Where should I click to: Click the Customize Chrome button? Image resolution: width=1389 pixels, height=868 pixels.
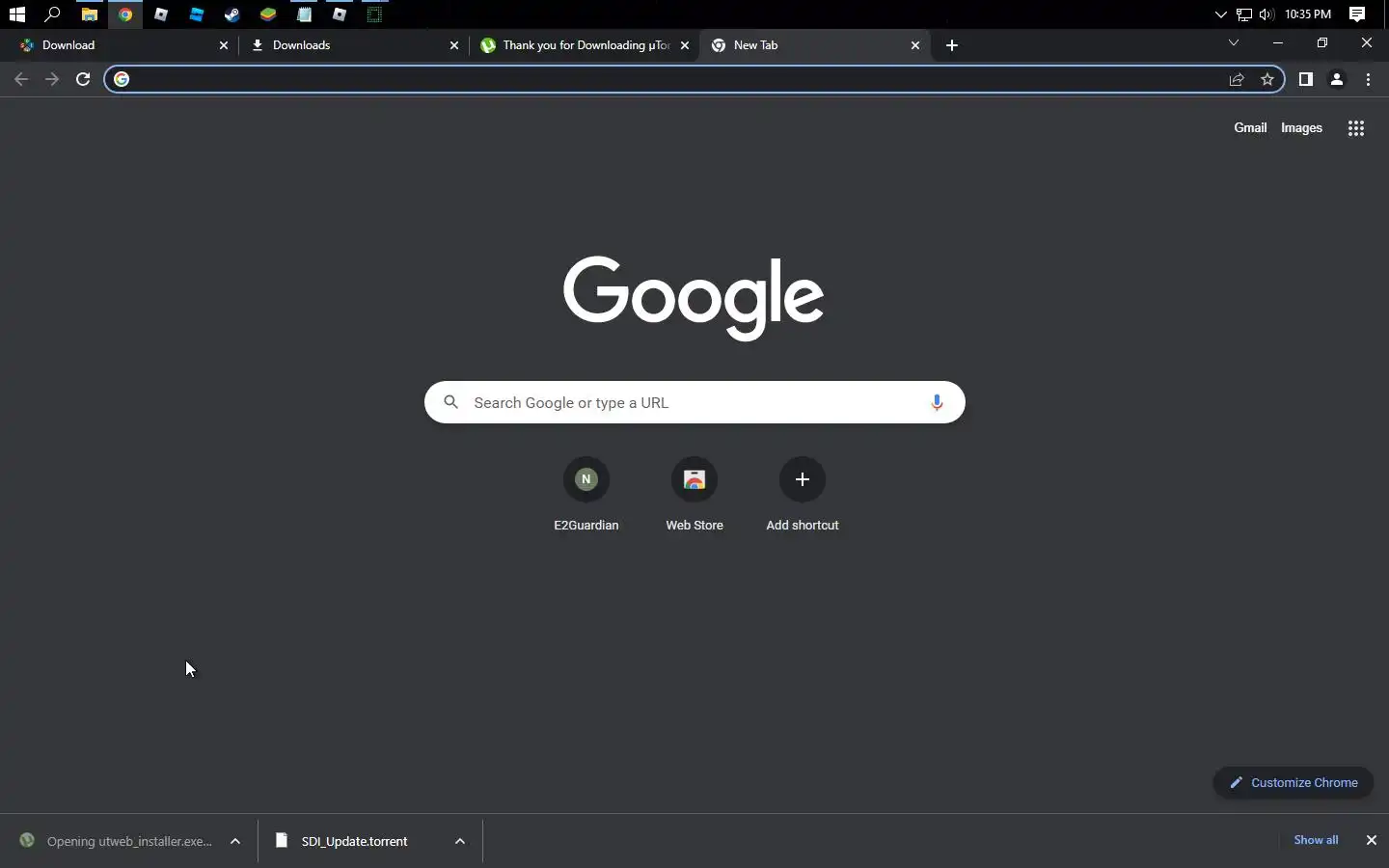tap(1294, 782)
